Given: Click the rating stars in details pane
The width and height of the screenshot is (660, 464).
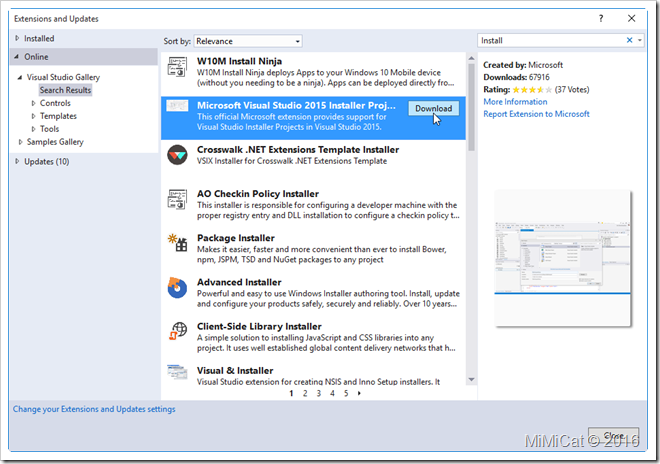Looking at the screenshot, I should (532, 90).
